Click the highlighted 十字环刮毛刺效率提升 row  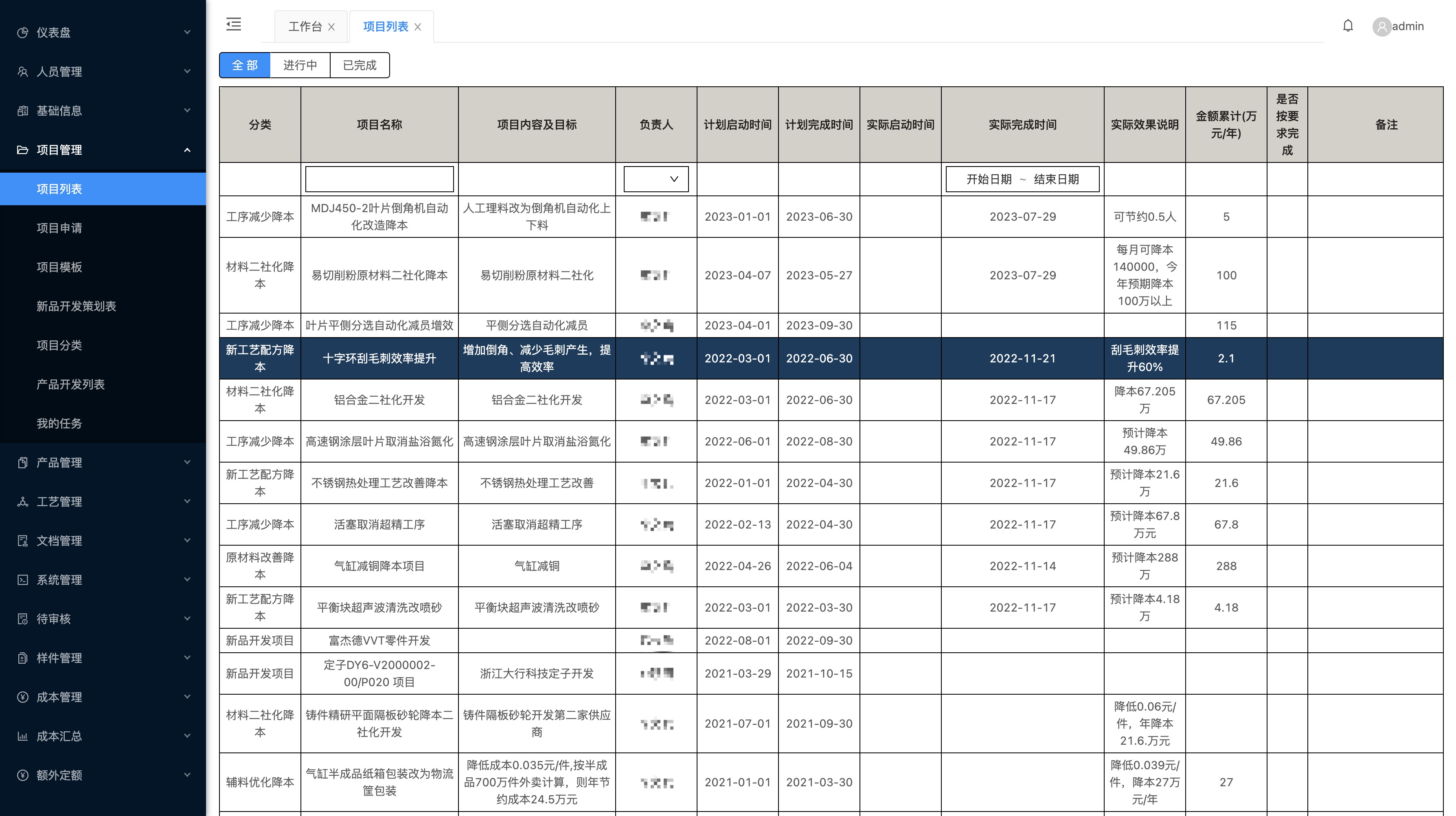[x=831, y=358]
